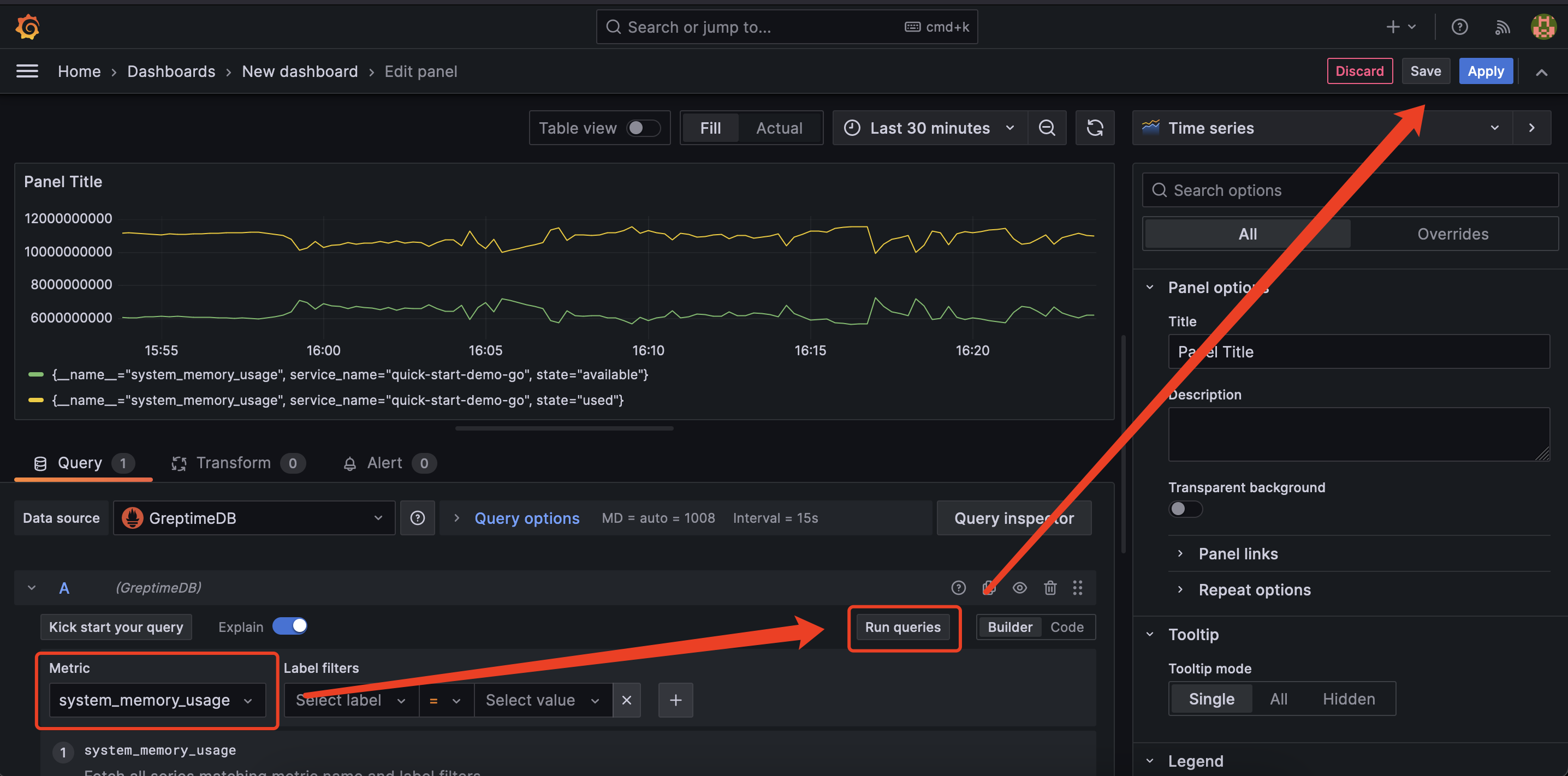Disable the Explain toggle
The image size is (1568, 776).
[290, 626]
